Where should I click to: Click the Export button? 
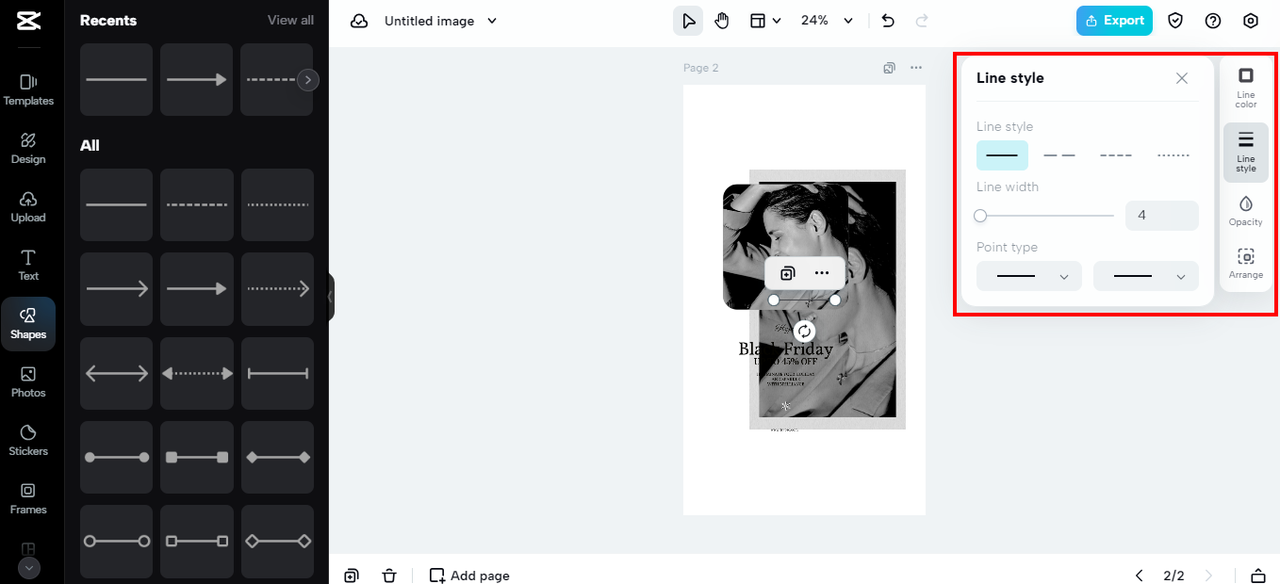click(1114, 20)
